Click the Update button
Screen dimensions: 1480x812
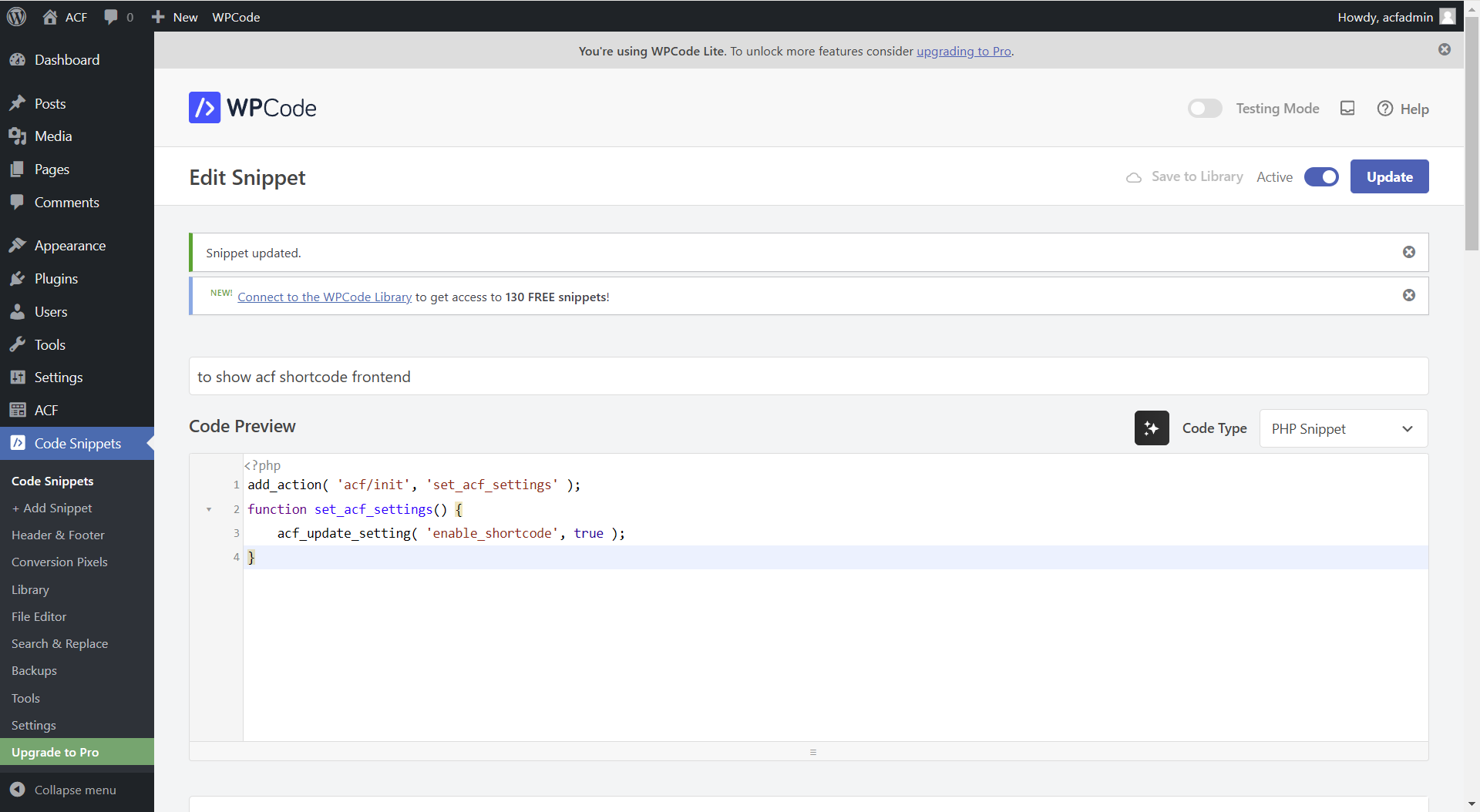[x=1389, y=177]
